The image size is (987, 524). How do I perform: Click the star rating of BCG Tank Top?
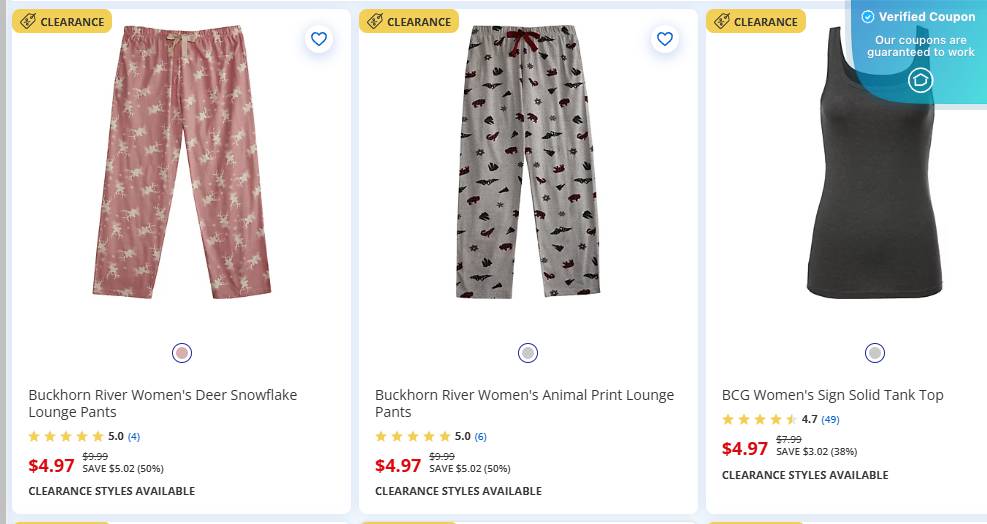[x=759, y=420]
